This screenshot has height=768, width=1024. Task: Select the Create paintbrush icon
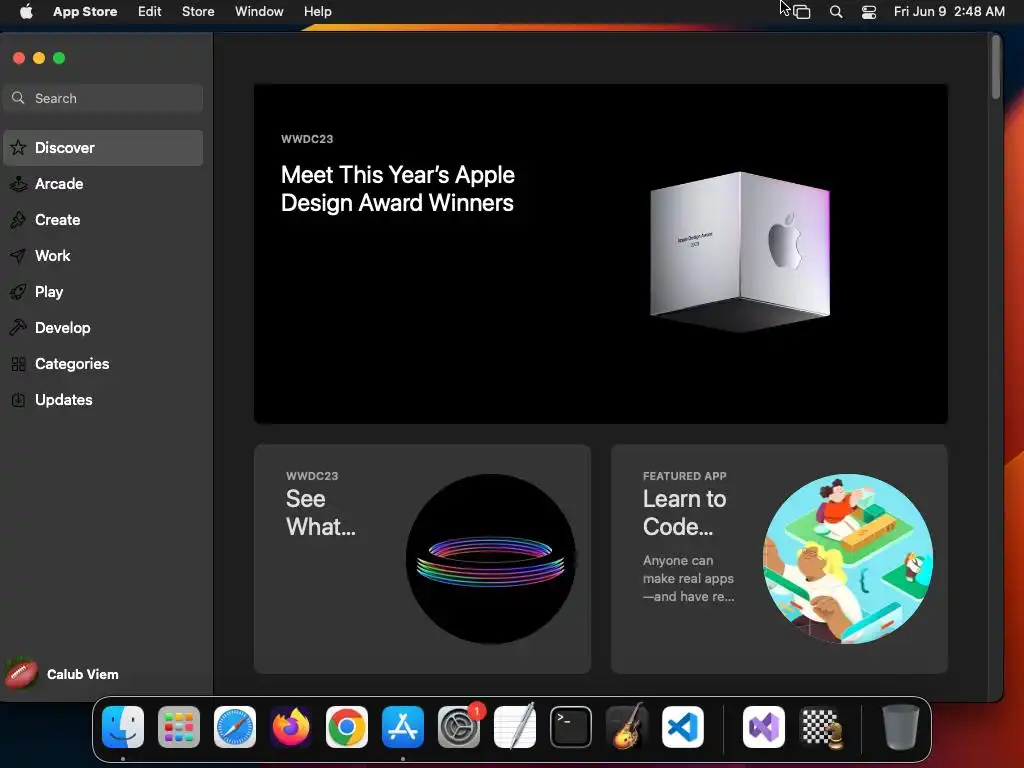[18, 219]
